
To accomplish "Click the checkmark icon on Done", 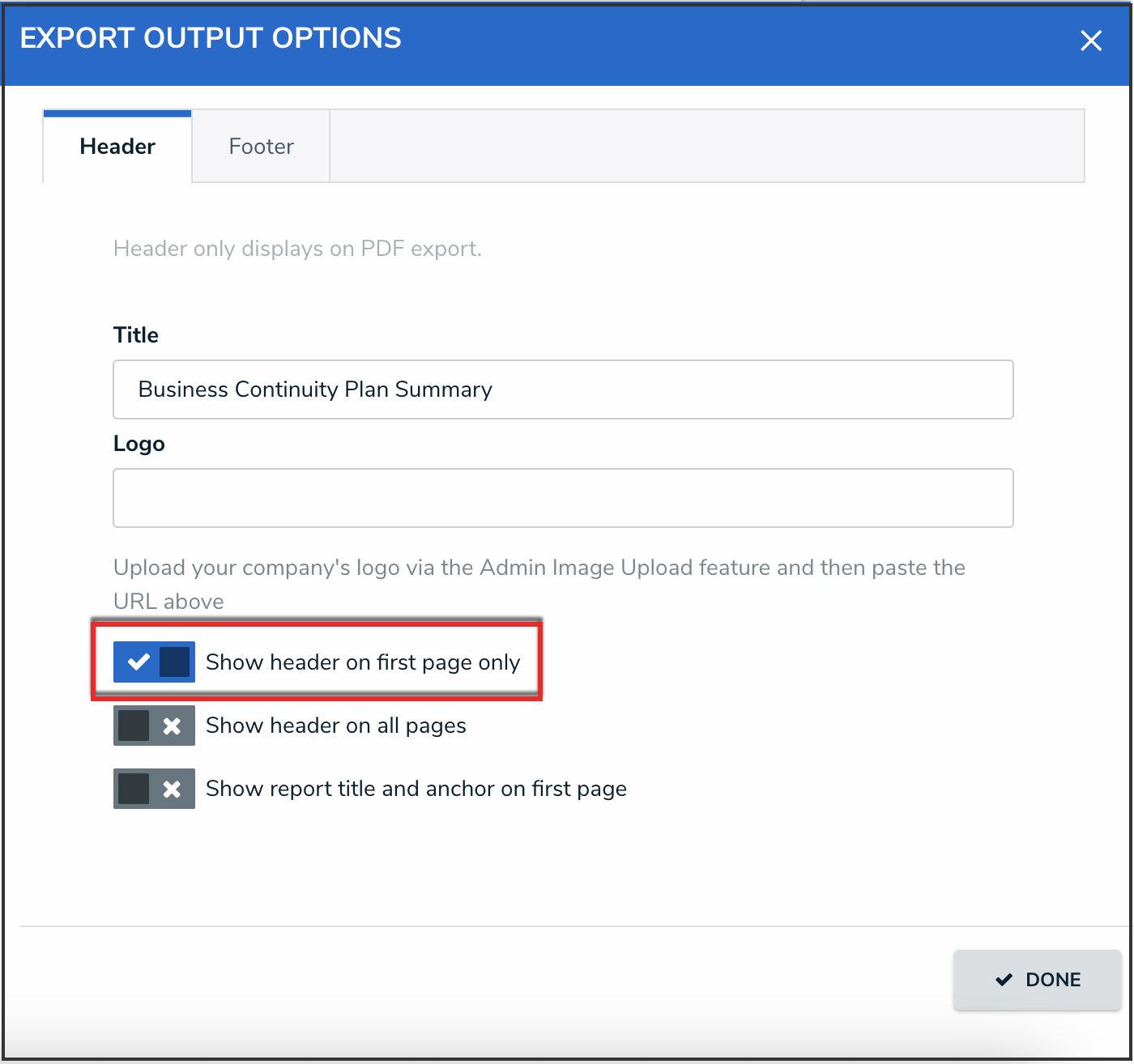I will point(1004,980).
